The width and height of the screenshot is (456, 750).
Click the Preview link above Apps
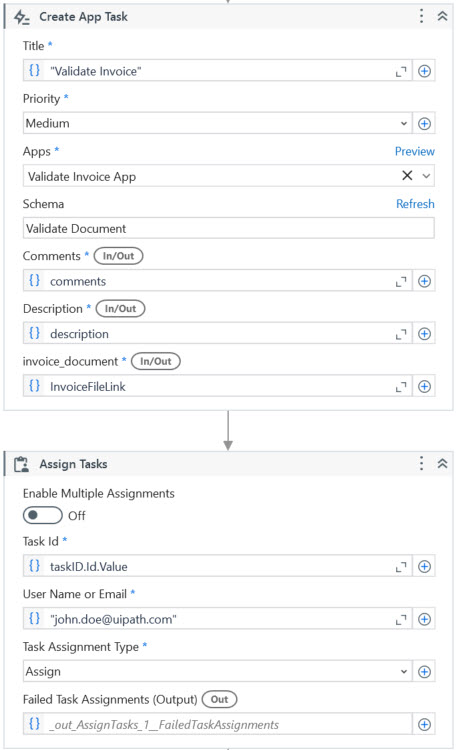point(414,152)
